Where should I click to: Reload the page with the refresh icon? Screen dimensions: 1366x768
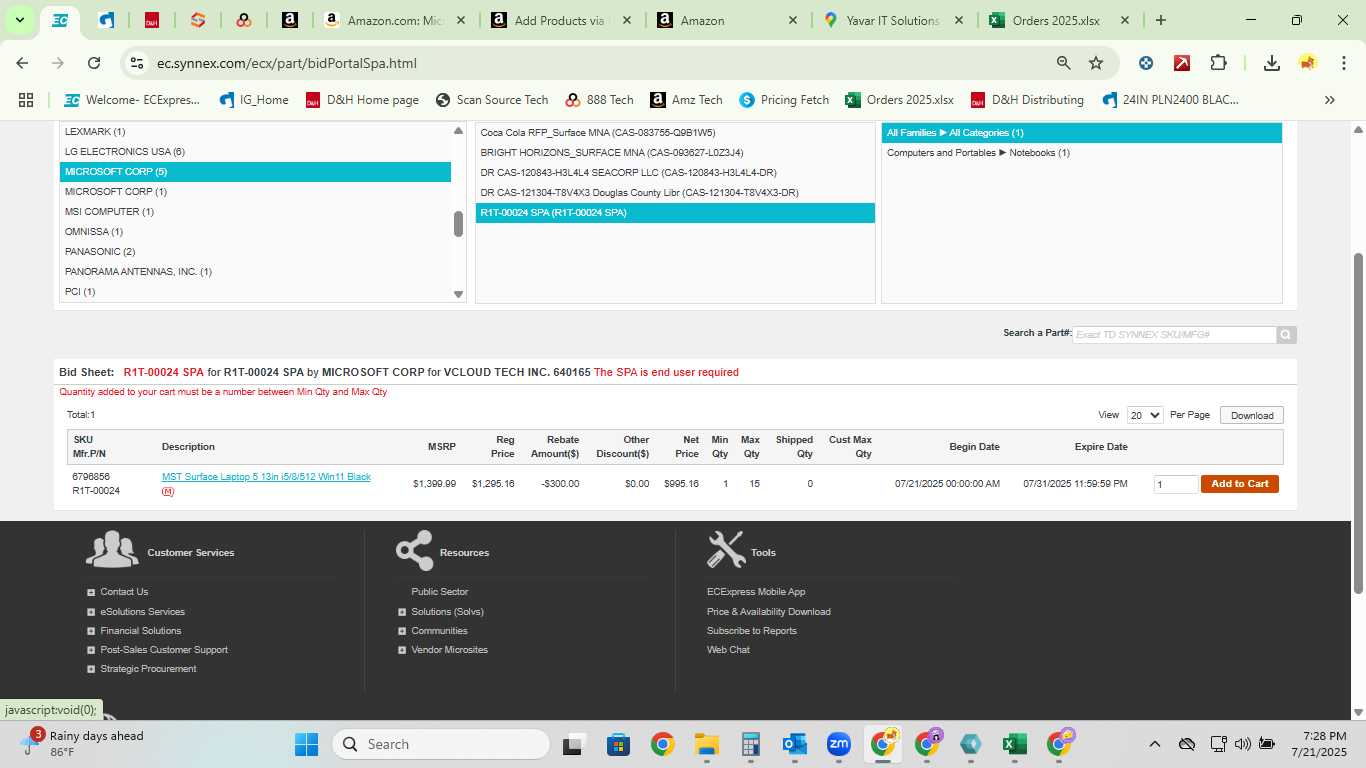(94, 63)
